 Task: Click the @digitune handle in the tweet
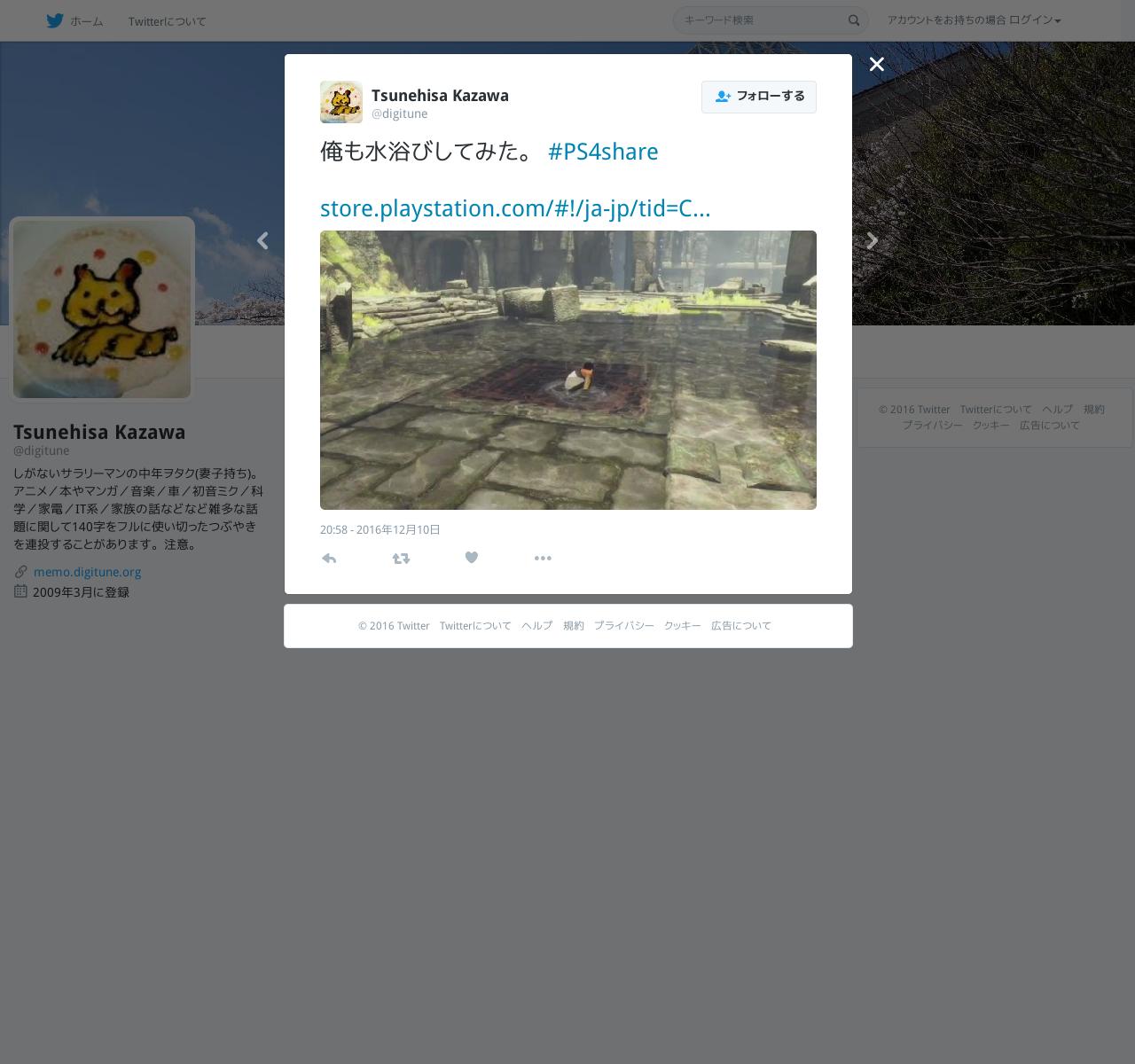click(399, 113)
